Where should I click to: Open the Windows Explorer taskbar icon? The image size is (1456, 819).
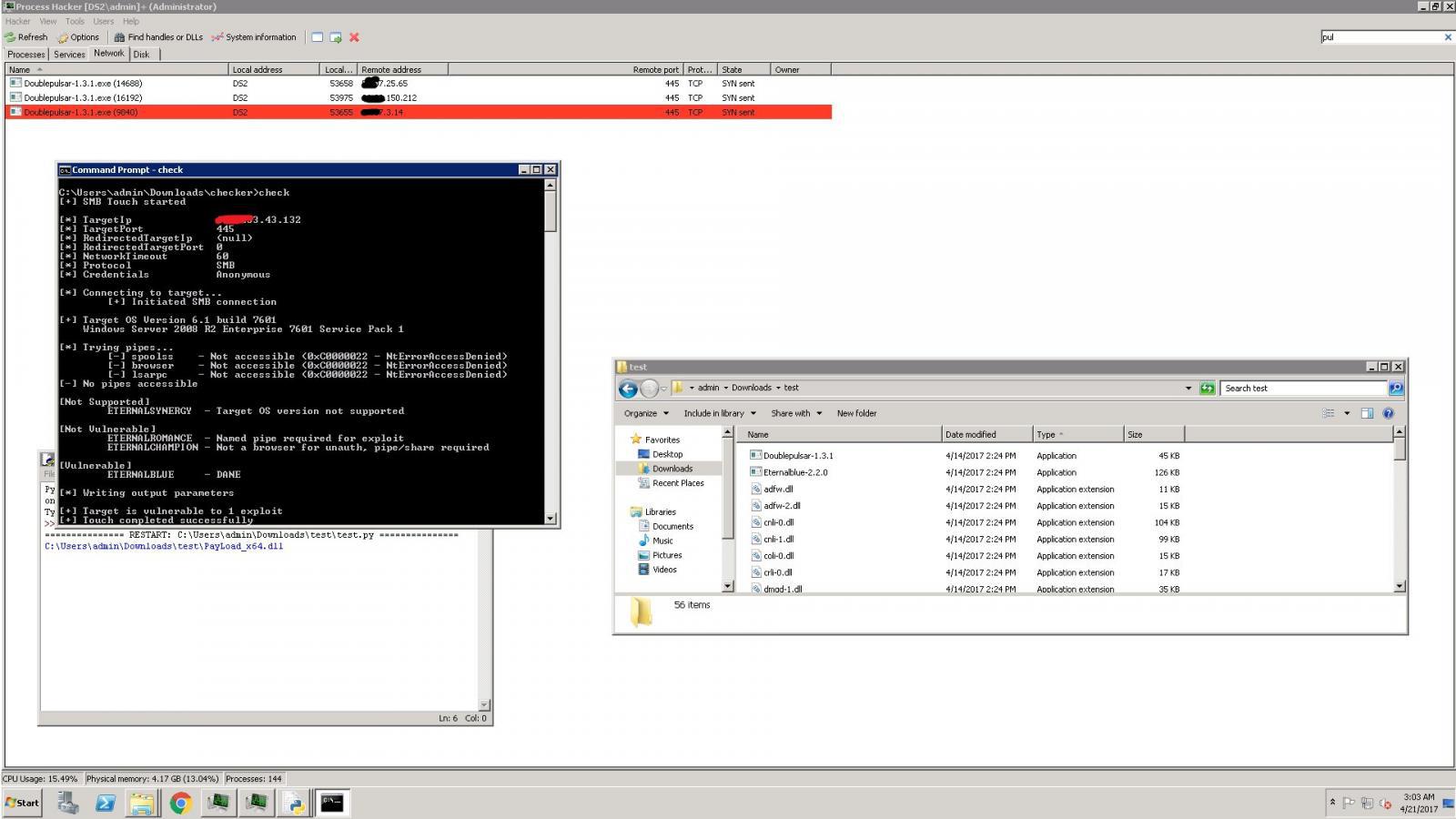pyautogui.click(x=142, y=803)
